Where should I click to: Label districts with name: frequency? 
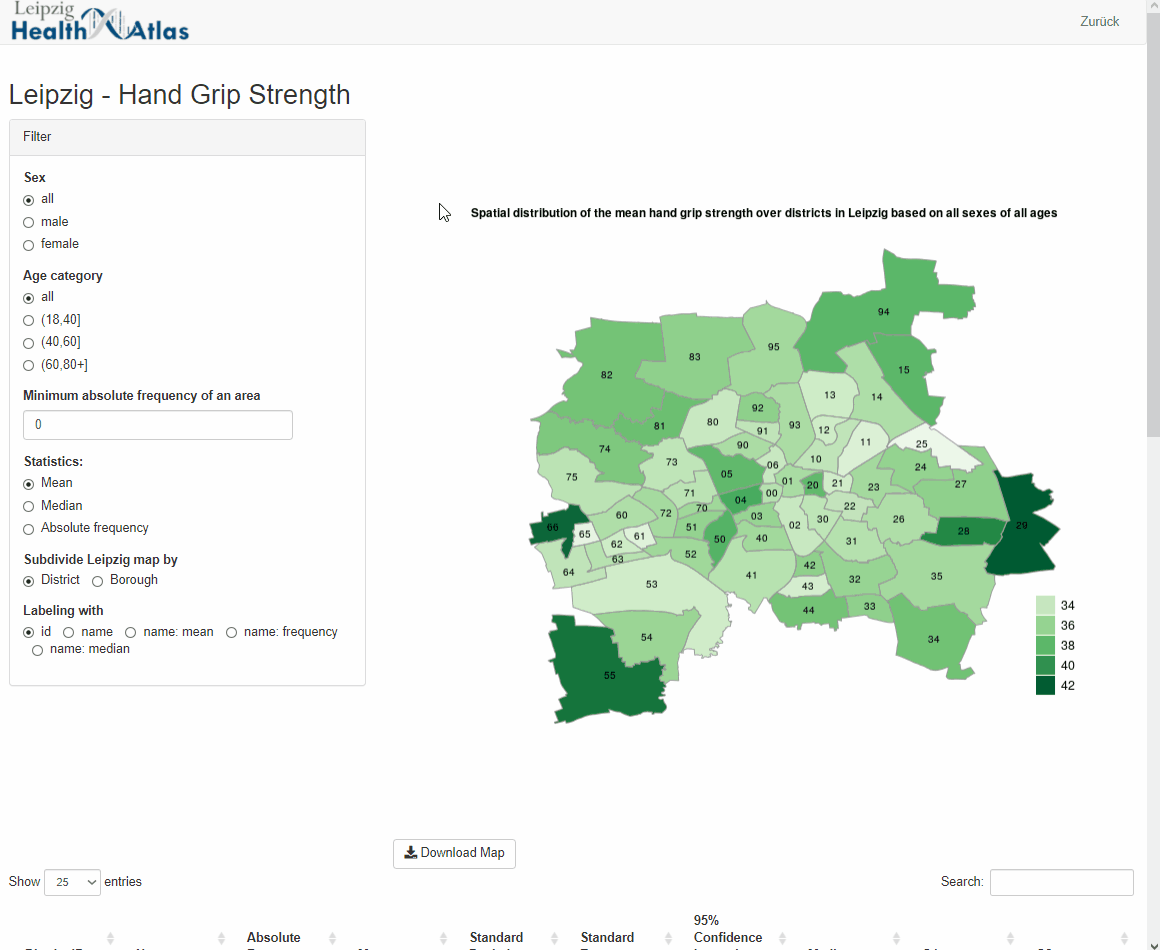click(232, 633)
